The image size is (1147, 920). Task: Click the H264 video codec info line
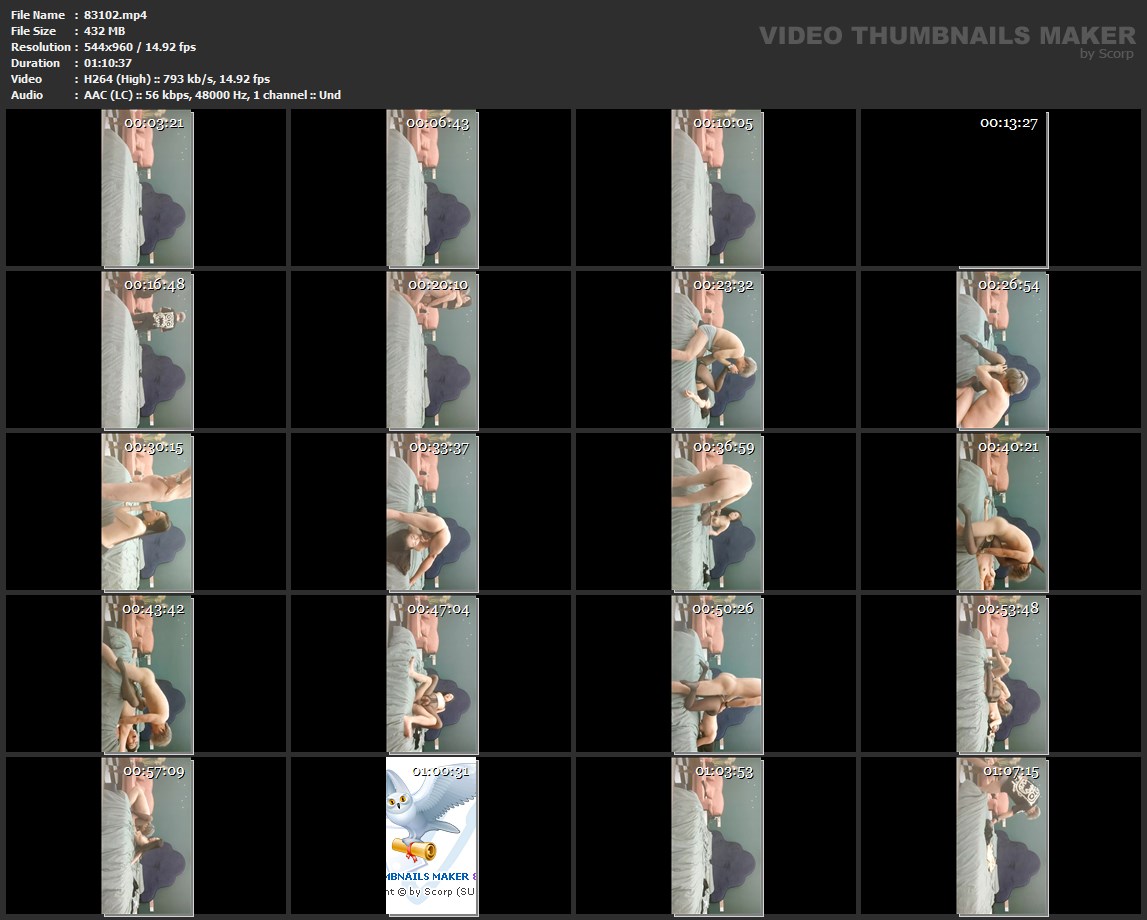point(177,79)
